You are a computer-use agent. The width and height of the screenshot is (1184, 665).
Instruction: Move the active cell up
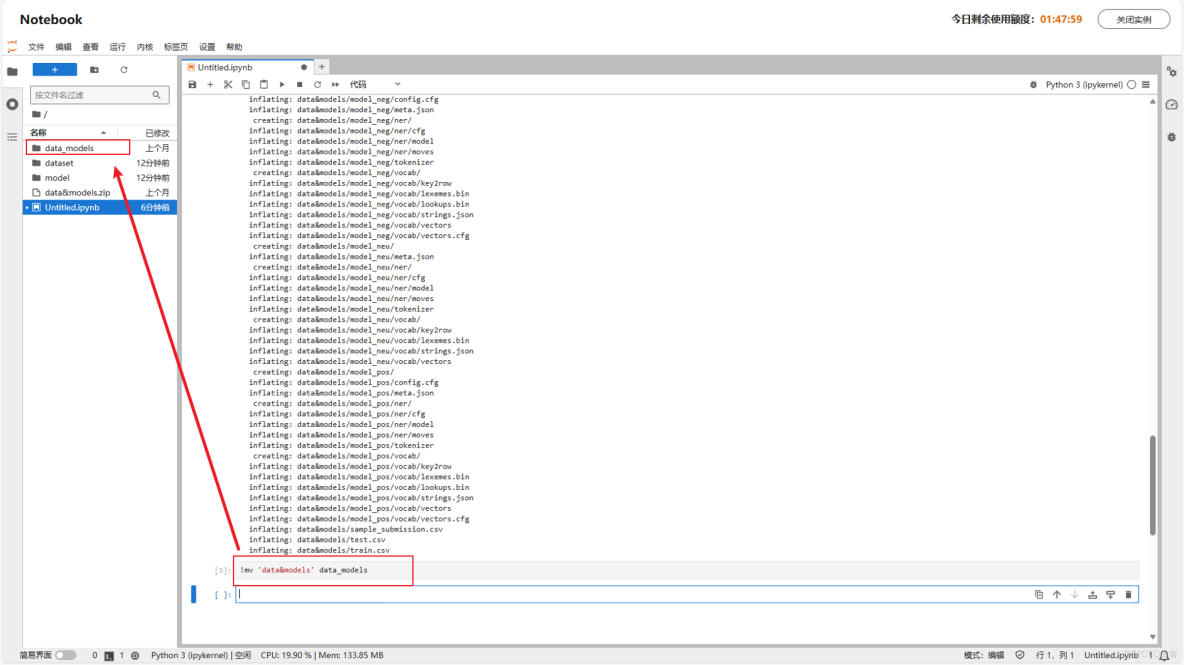[1056, 595]
